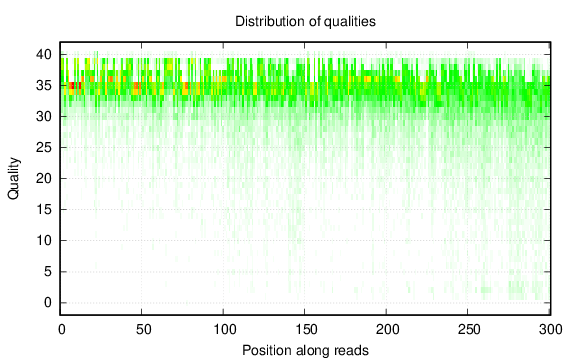576x360 pixels.
Task: Click the x-axis tick label 0
Action: (x=62, y=329)
